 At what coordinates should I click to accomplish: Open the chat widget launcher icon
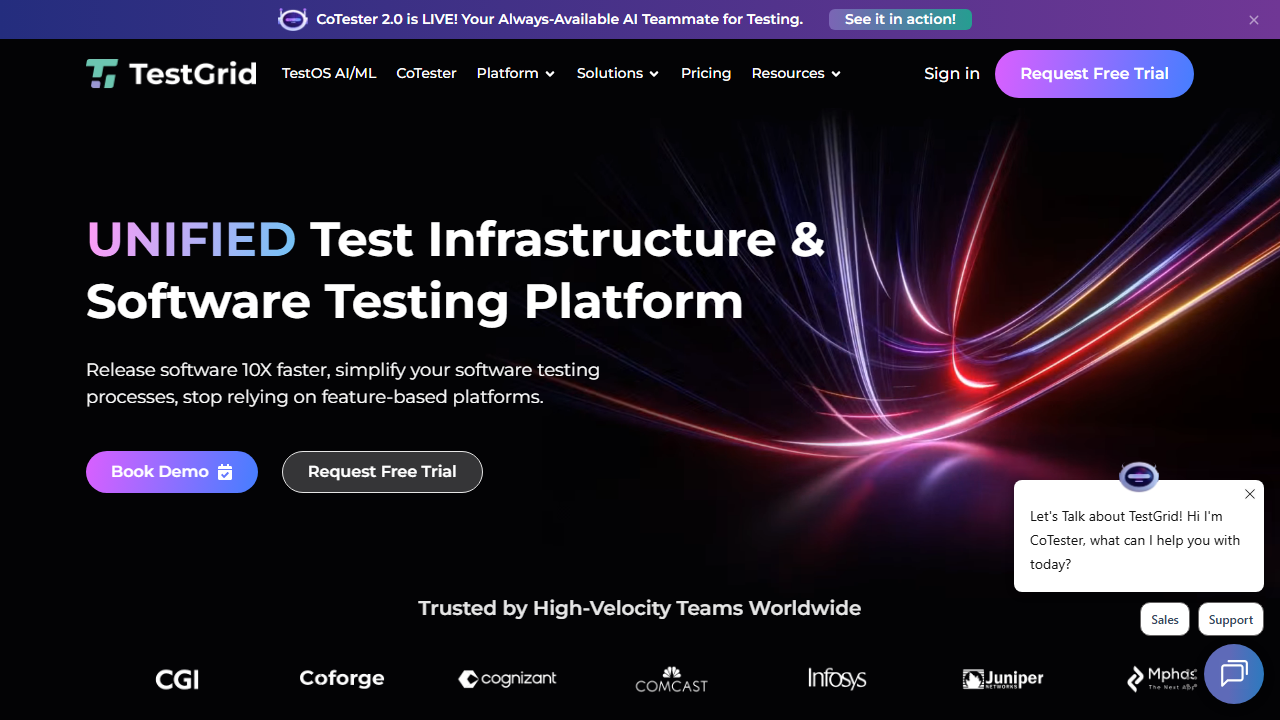point(1234,674)
